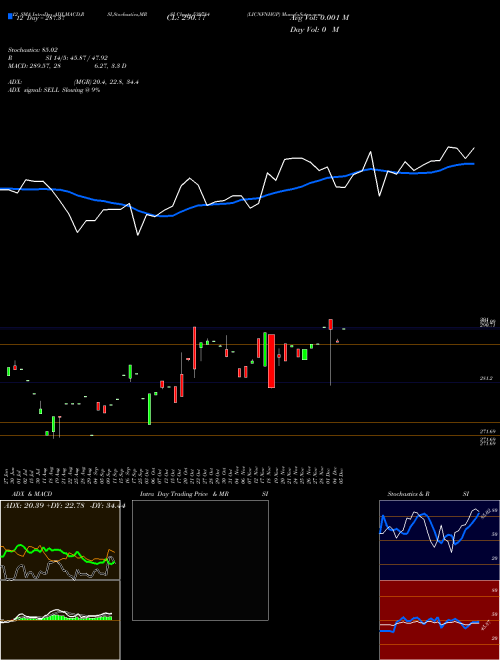Click the 'ADX: 20.39 +DY: 22.78 -DY: 34.44' label

[x=64, y=506]
